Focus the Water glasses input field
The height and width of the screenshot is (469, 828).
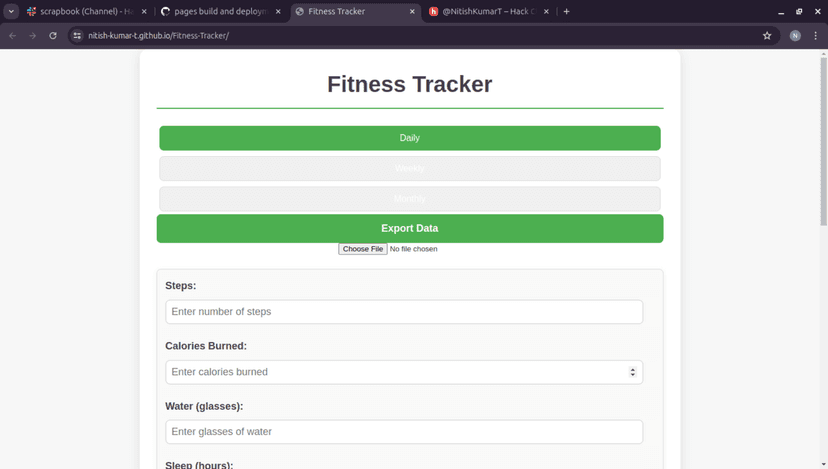coord(404,432)
